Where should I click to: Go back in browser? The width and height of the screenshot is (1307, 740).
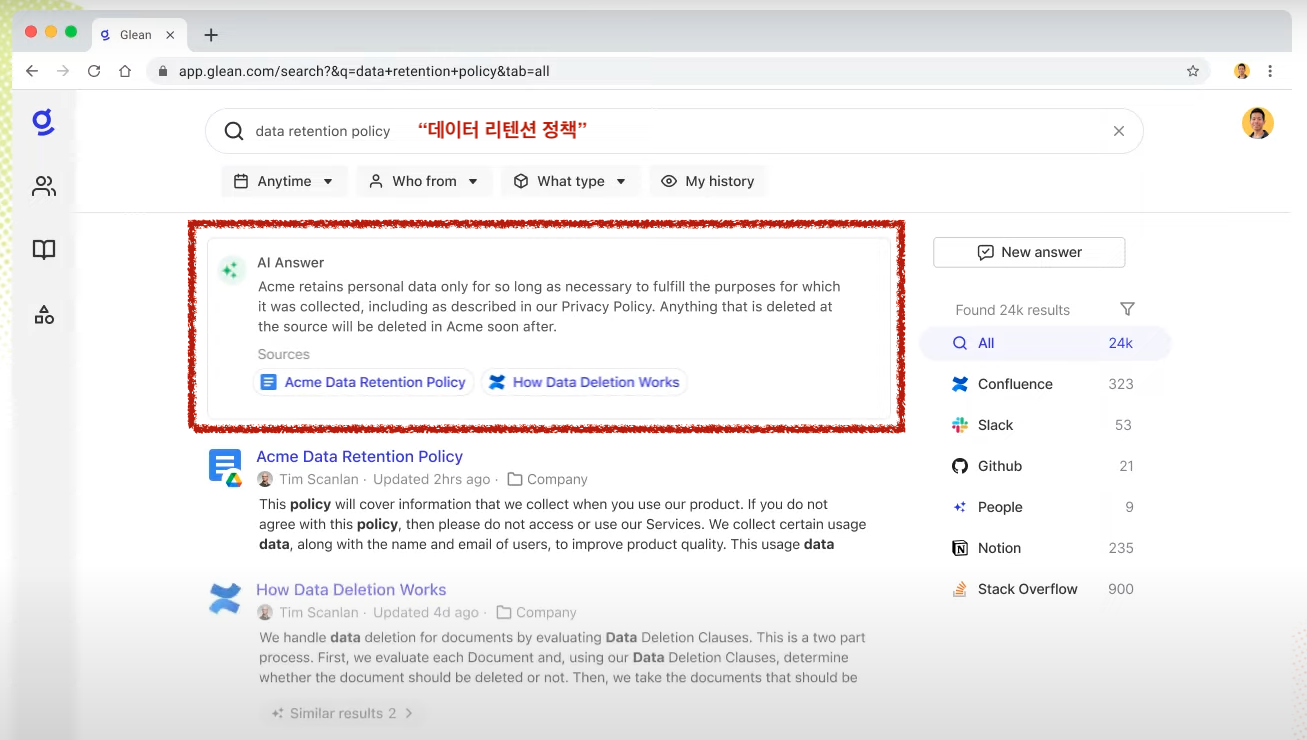pos(32,71)
